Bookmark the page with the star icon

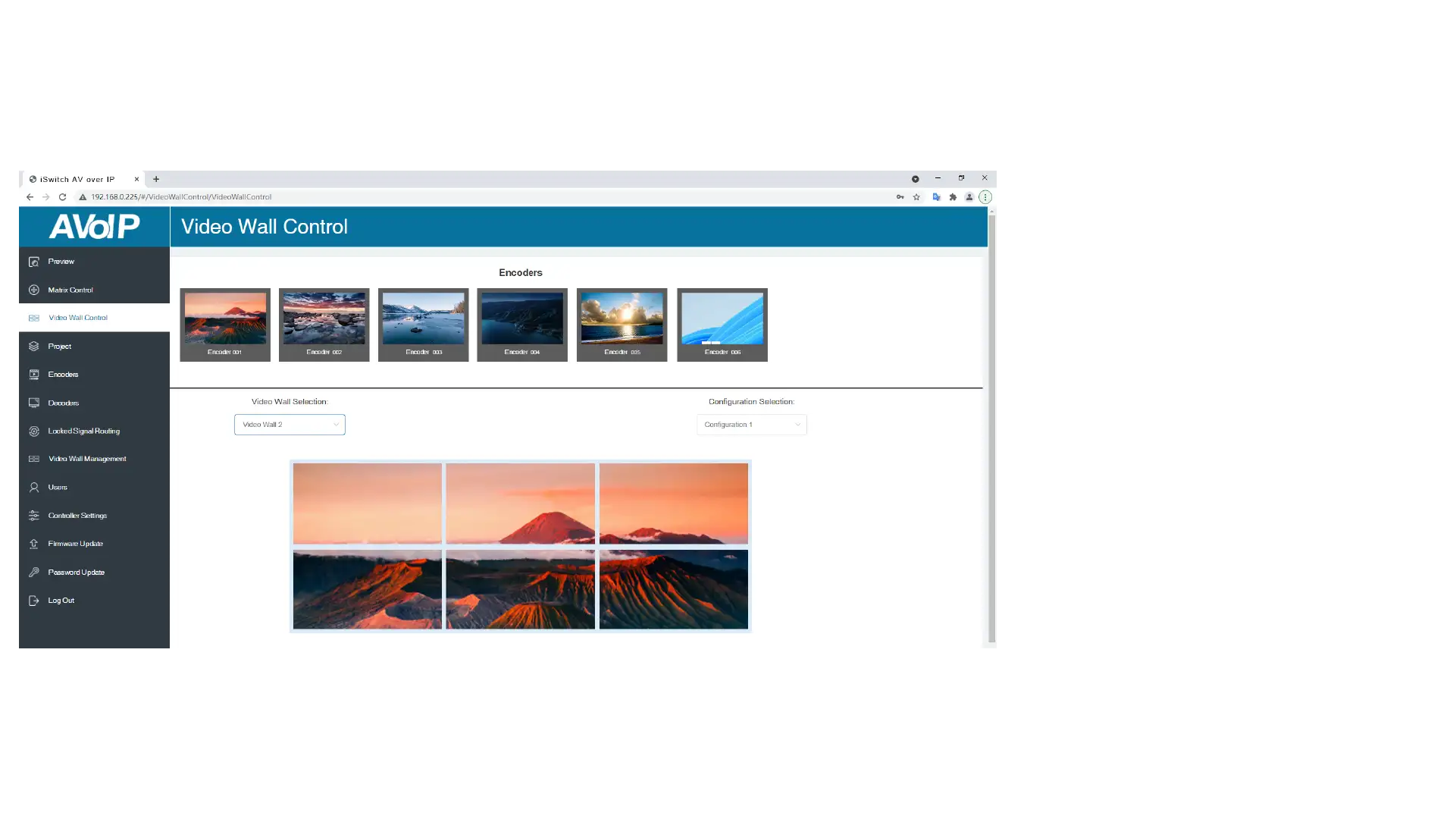tap(916, 197)
